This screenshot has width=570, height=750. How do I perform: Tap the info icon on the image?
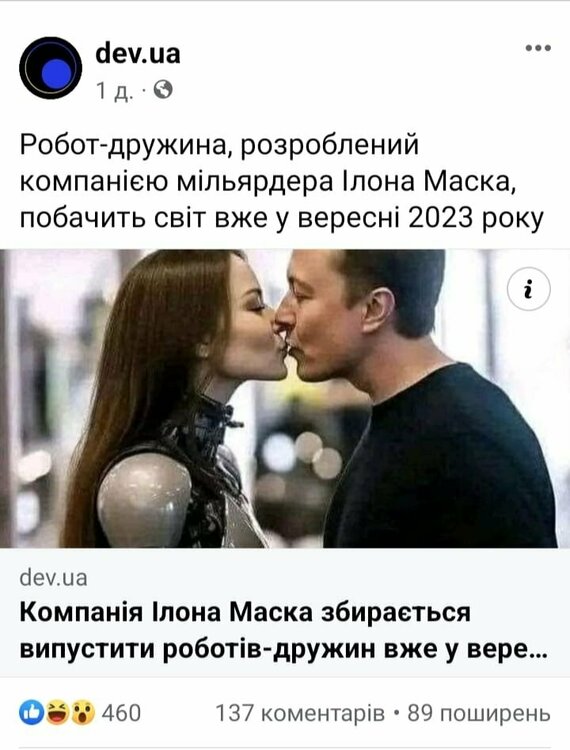[x=528, y=289]
